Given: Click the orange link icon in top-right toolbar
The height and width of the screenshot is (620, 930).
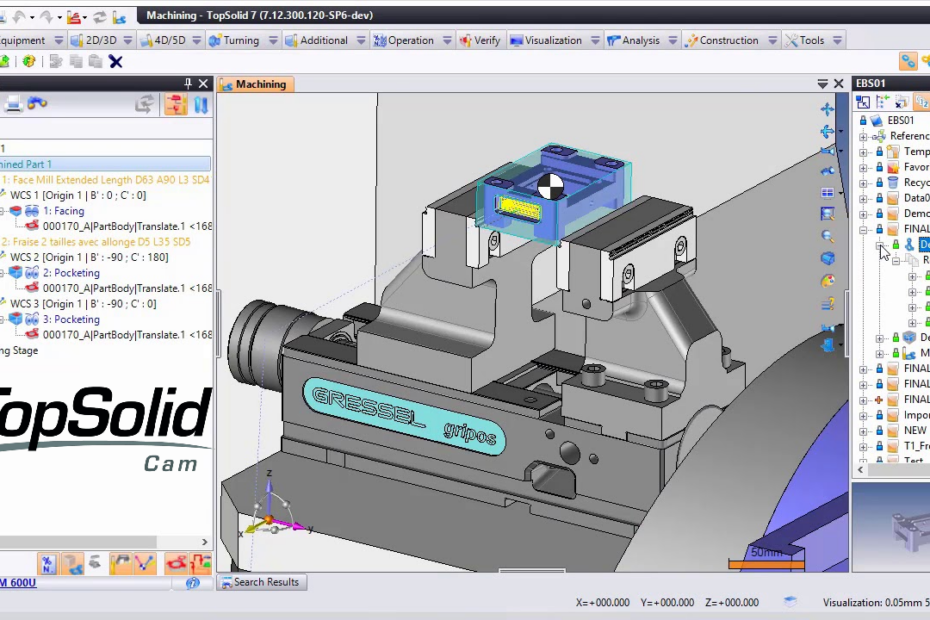Looking at the screenshot, I should [x=908, y=61].
